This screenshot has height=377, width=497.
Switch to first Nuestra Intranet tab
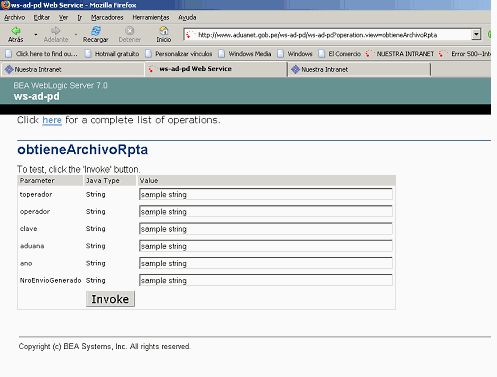pos(72,69)
